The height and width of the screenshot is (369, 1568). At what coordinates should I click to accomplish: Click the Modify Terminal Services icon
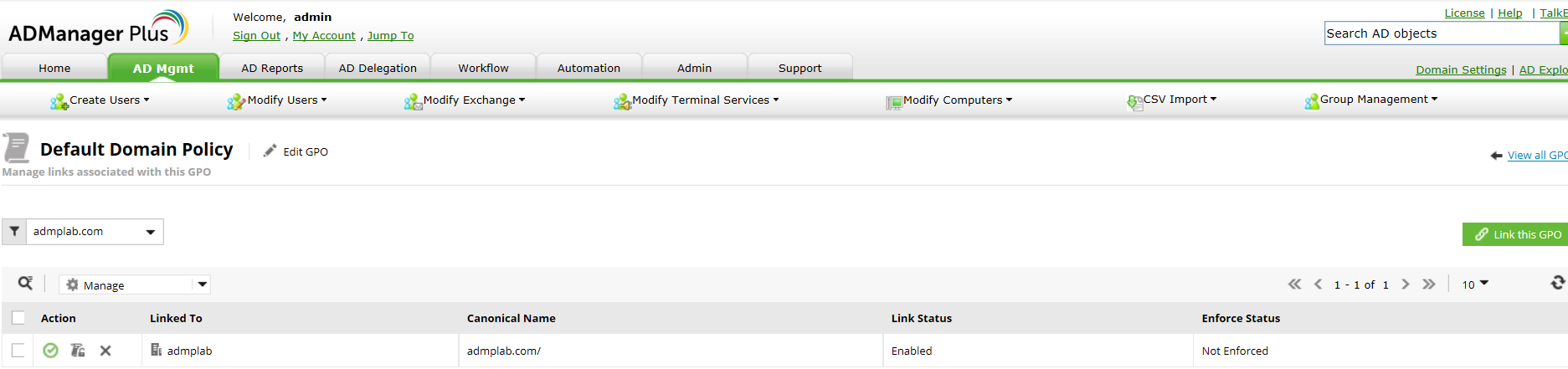click(622, 102)
